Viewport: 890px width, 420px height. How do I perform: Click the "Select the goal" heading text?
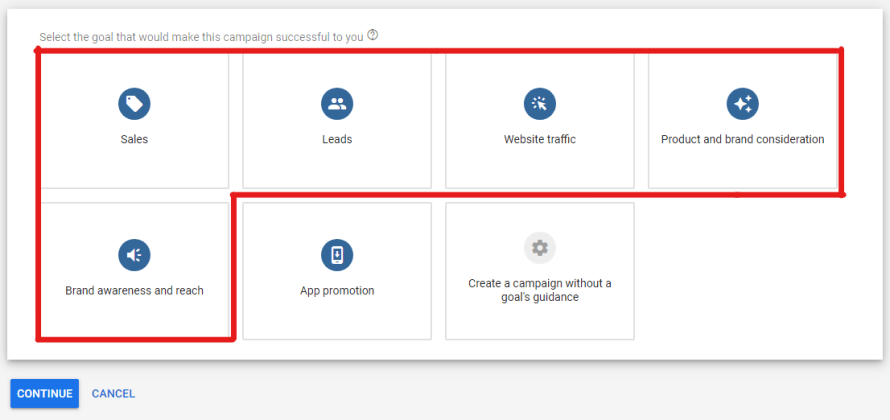tap(201, 37)
